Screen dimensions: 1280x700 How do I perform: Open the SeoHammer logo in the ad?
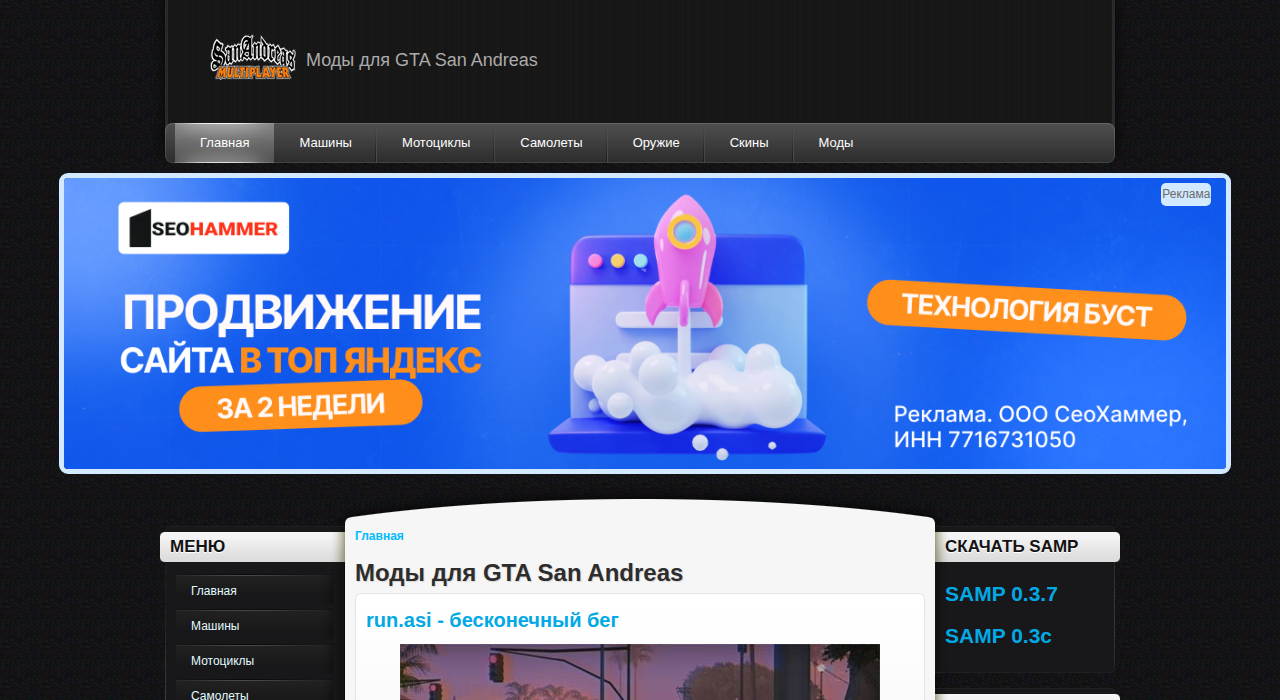tap(204, 228)
